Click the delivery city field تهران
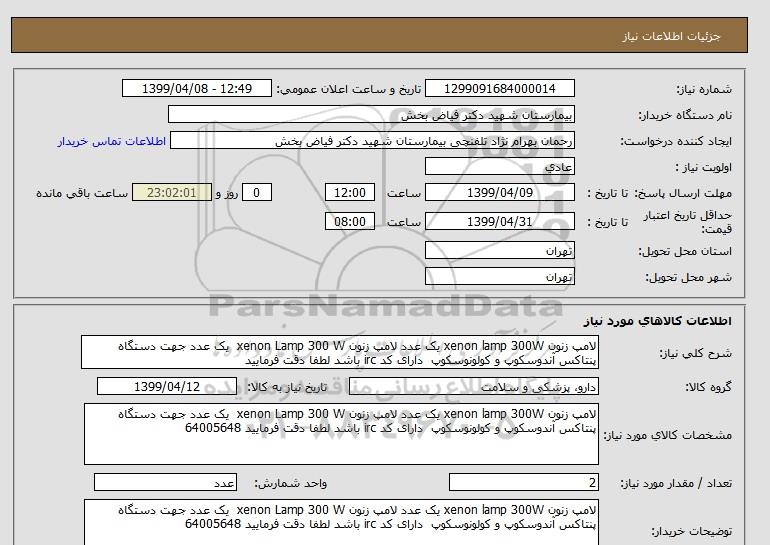The width and height of the screenshot is (770, 545). [499, 276]
